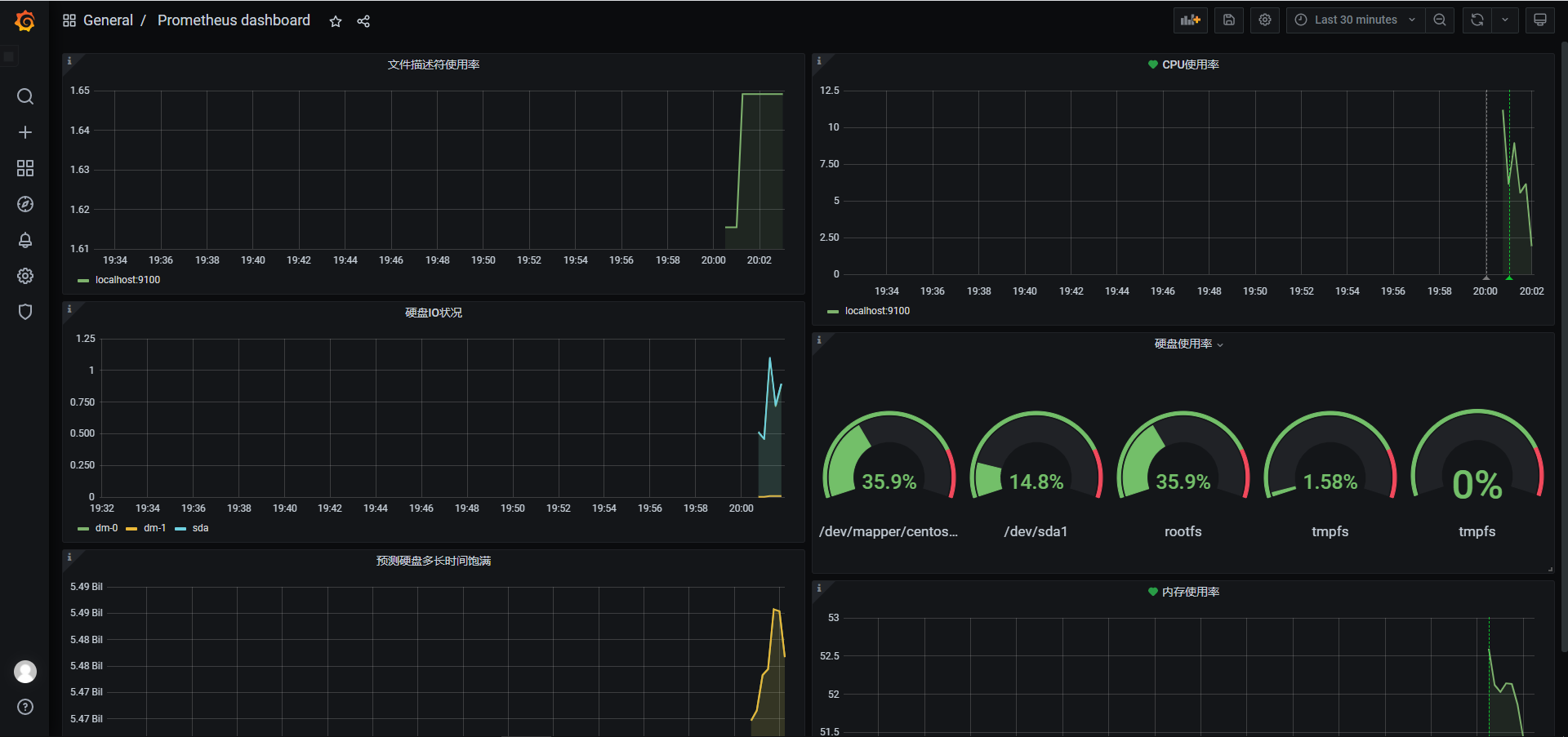Open the Alerting bell icon
The width and height of the screenshot is (1568, 737).
click(25, 240)
